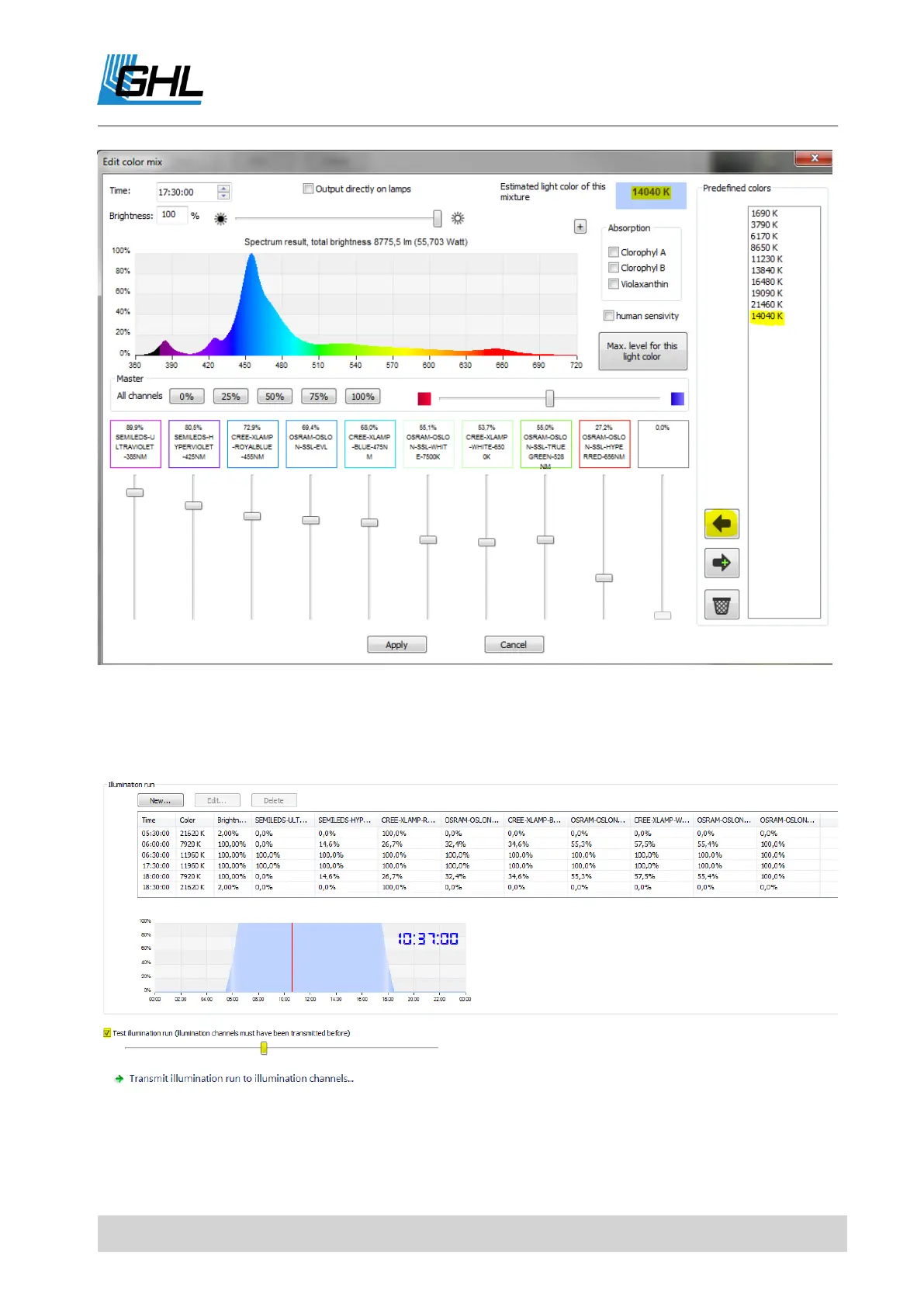Click the OSRAM-OSLON-SSL-HYPERRED-656NM slider handle
This screenshot has width=924, height=1307.
pyautogui.click(x=604, y=578)
